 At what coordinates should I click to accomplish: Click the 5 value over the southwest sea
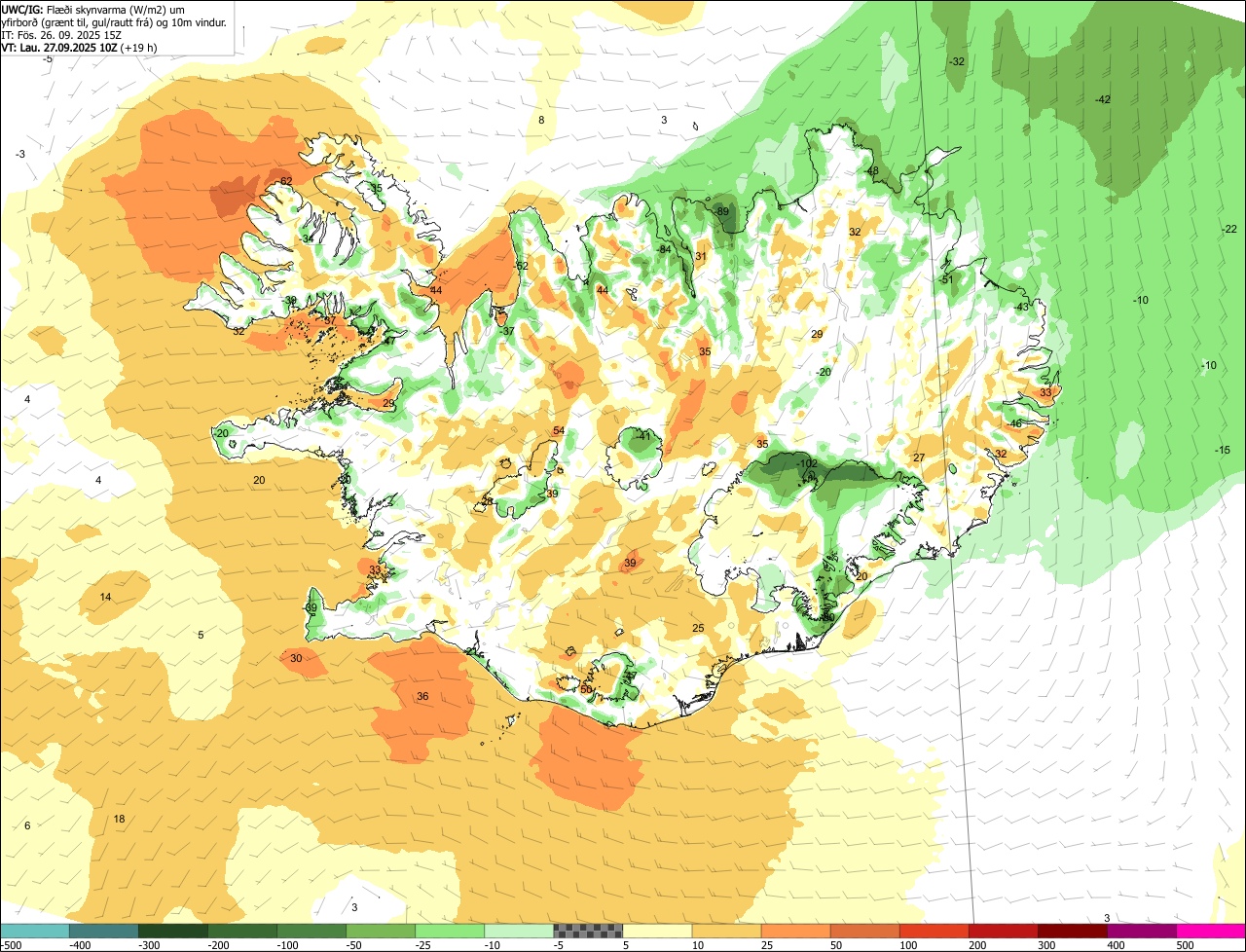201,636
